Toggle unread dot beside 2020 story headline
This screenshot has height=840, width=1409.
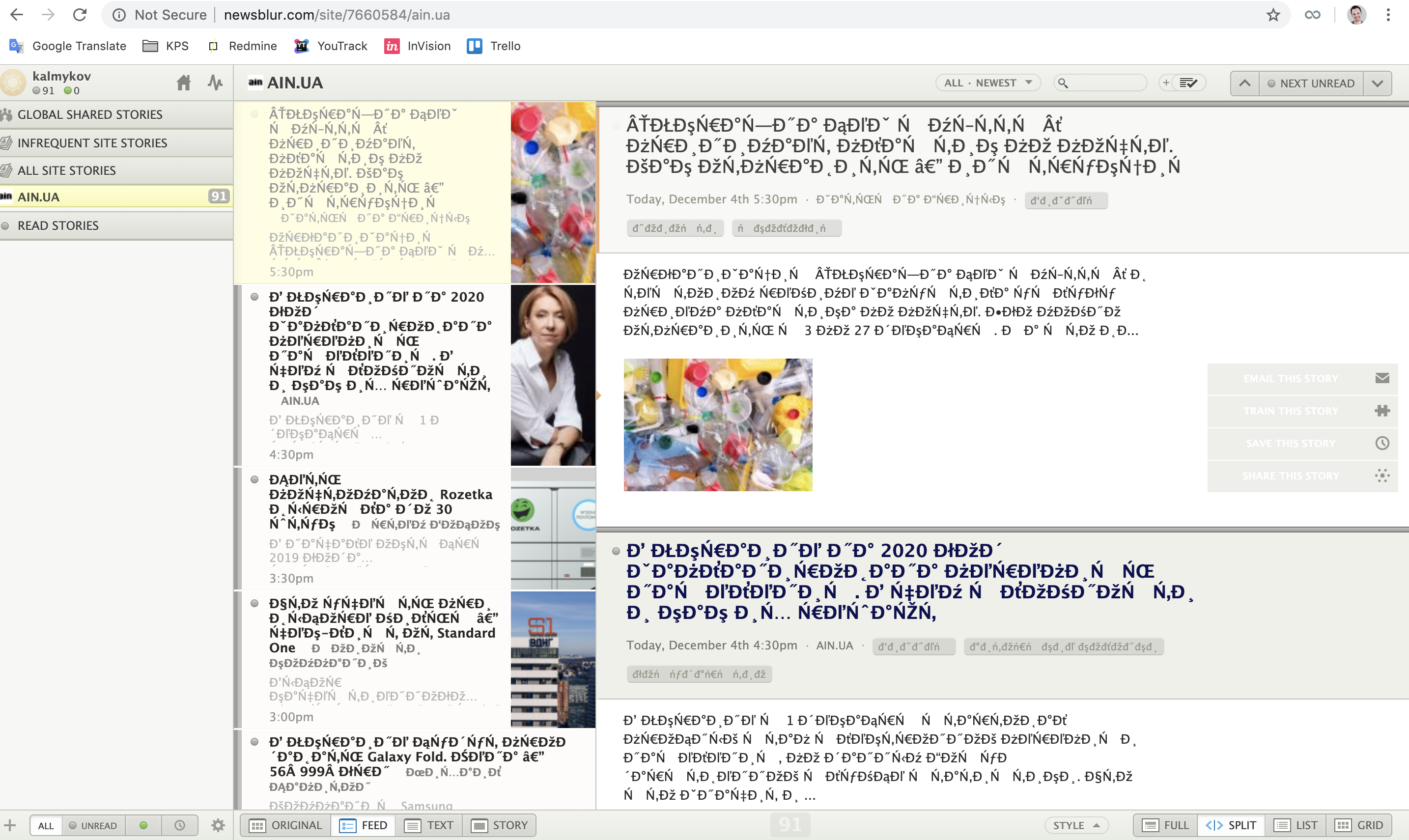616,551
